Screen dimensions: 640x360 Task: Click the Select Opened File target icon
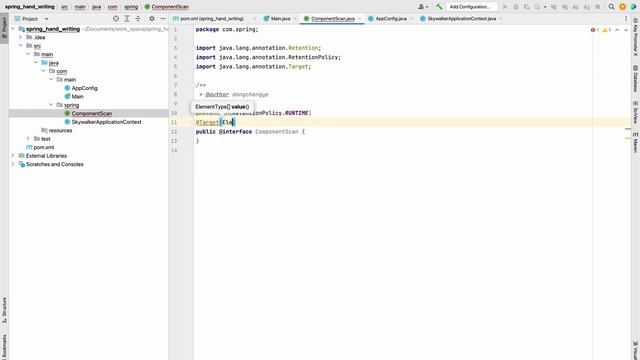(116, 19)
